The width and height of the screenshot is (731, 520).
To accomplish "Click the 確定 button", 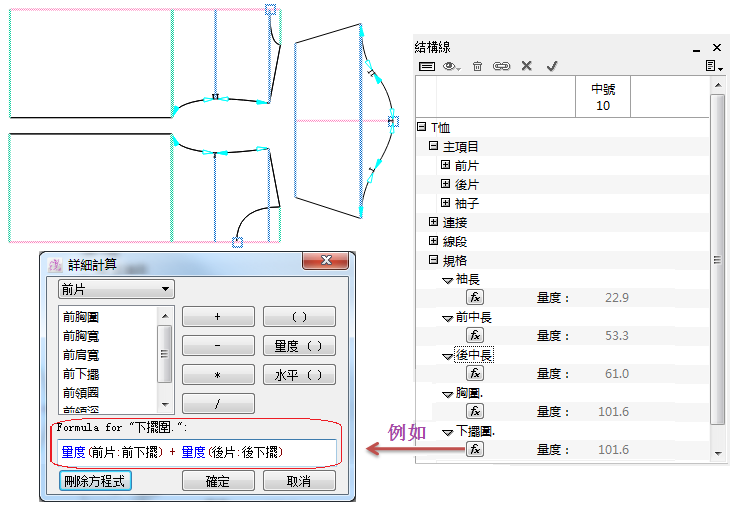I will tap(217, 481).
